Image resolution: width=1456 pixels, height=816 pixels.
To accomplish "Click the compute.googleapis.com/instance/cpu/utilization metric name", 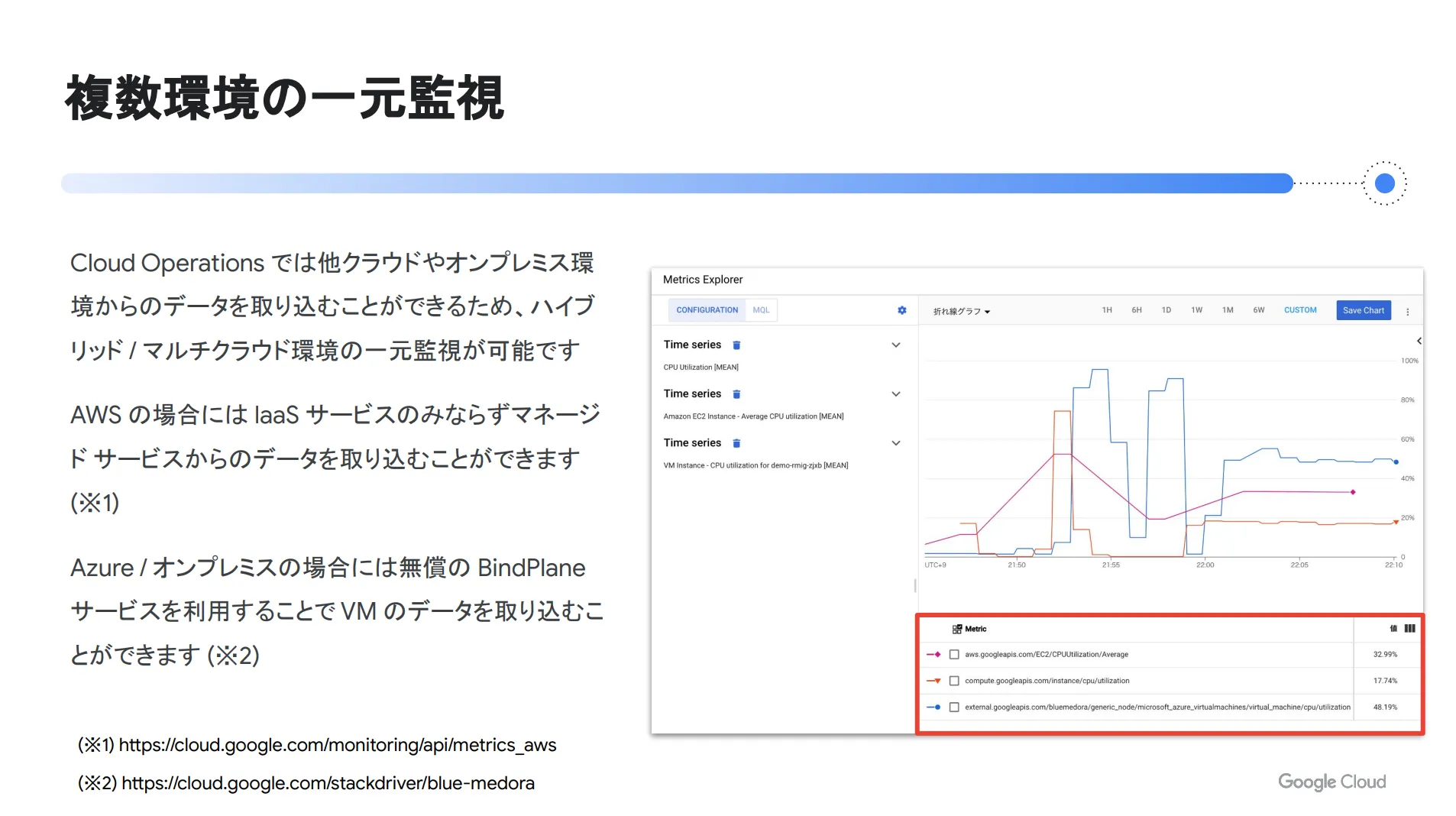I will 1047,681.
